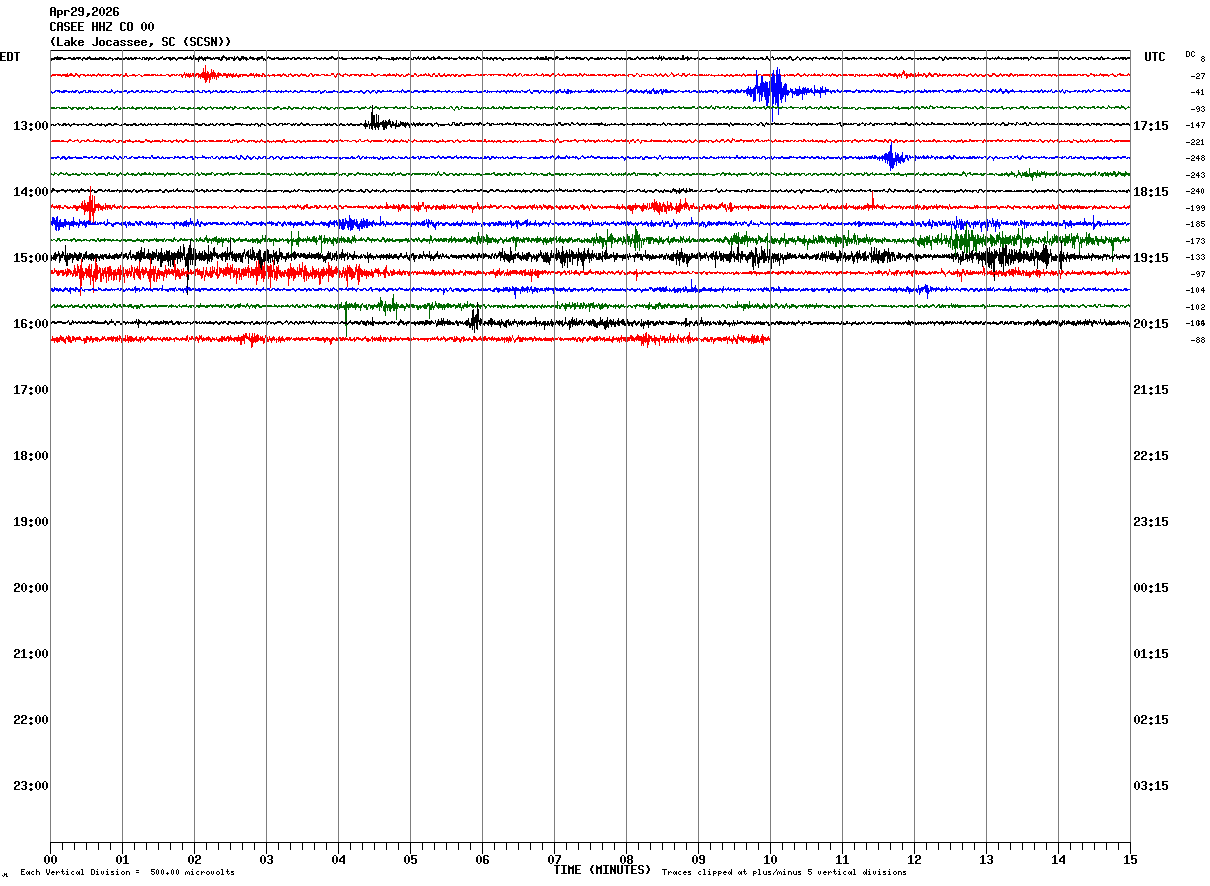Click the Traces clipped at plus/minus 5 note

[x=784, y=872]
